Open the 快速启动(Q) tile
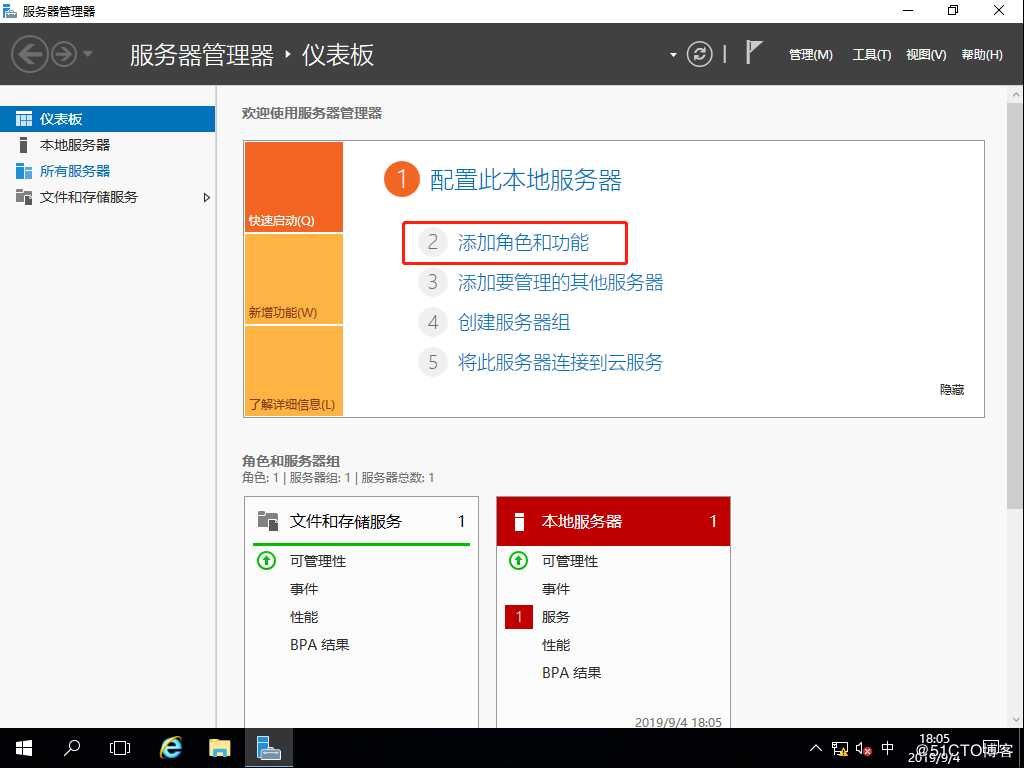This screenshot has height=768, width=1024. coord(293,187)
